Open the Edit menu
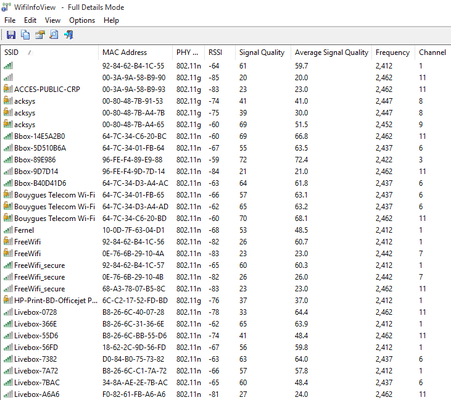This screenshot has width=451, height=400. [30, 20]
